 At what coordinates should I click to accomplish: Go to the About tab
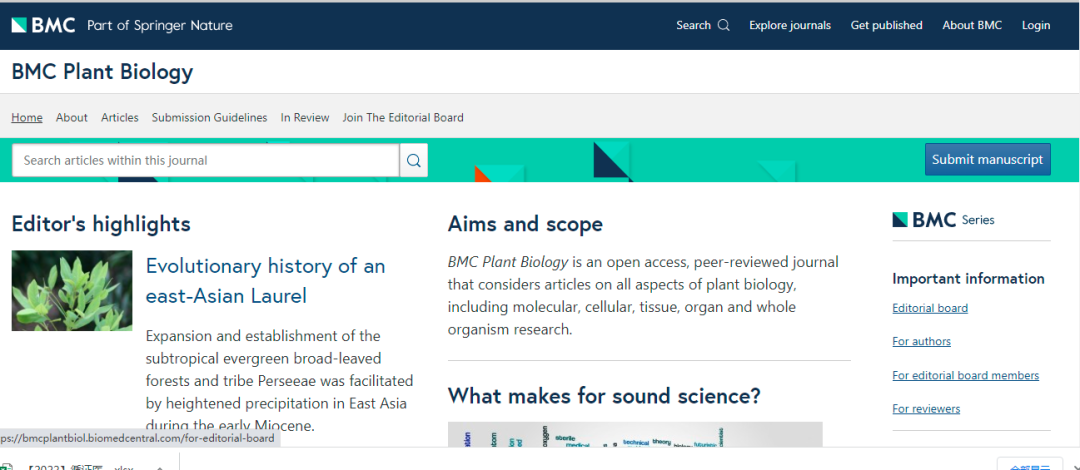(x=72, y=117)
